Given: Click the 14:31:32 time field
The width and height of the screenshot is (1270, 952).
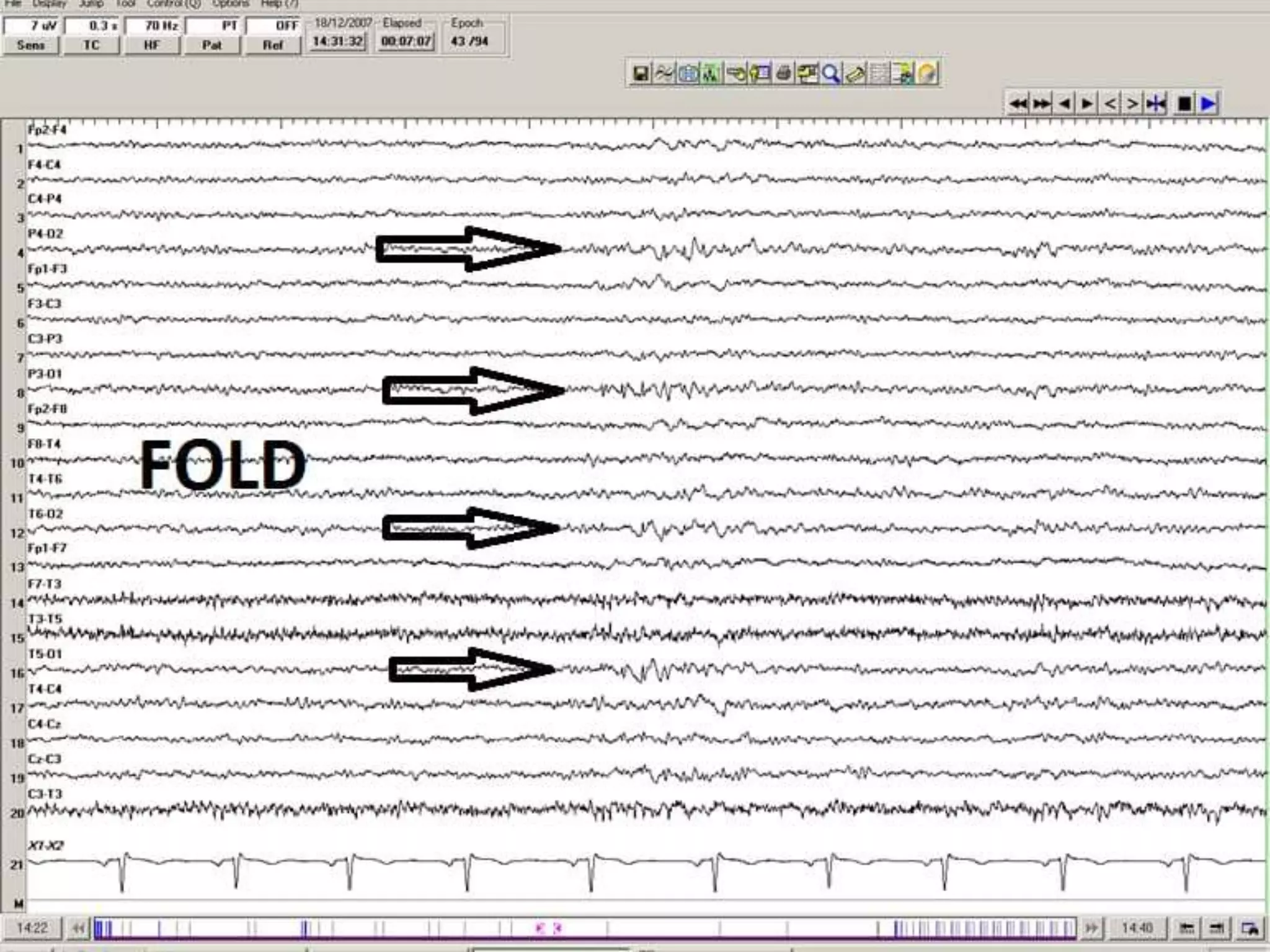Looking at the screenshot, I should 338,42.
